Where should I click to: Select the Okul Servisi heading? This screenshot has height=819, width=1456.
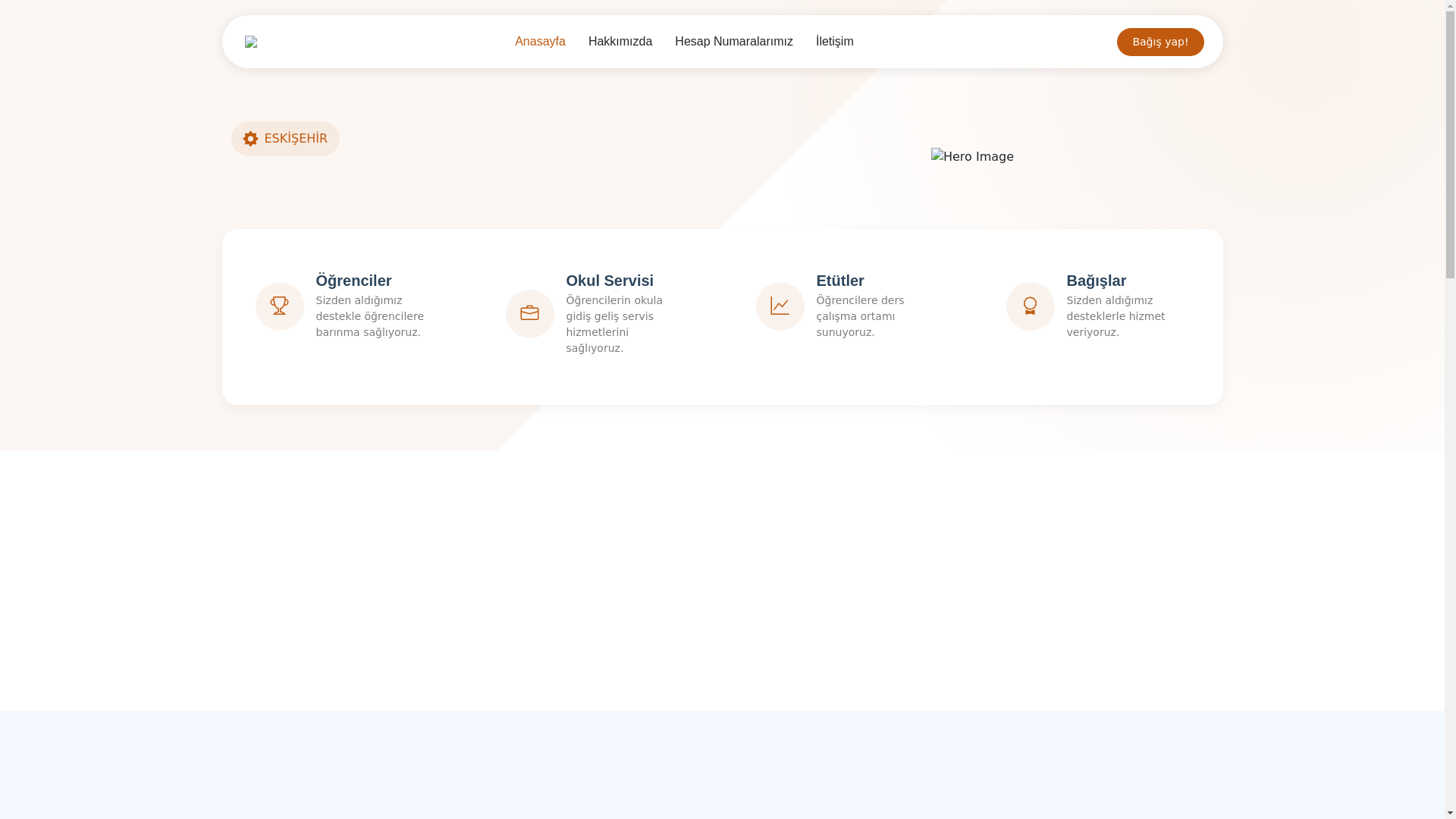click(610, 281)
